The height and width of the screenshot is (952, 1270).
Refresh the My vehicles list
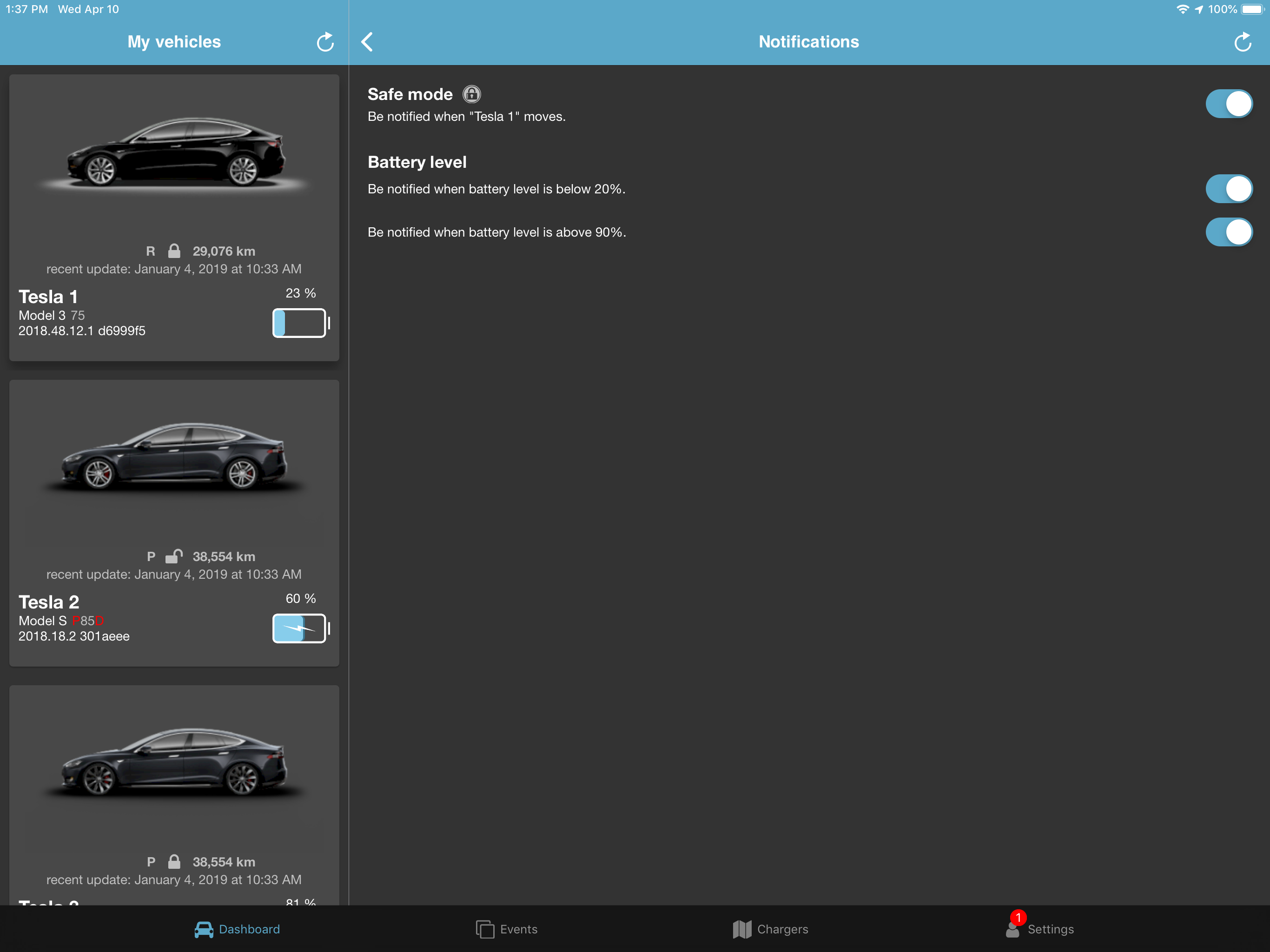click(325, 42)
